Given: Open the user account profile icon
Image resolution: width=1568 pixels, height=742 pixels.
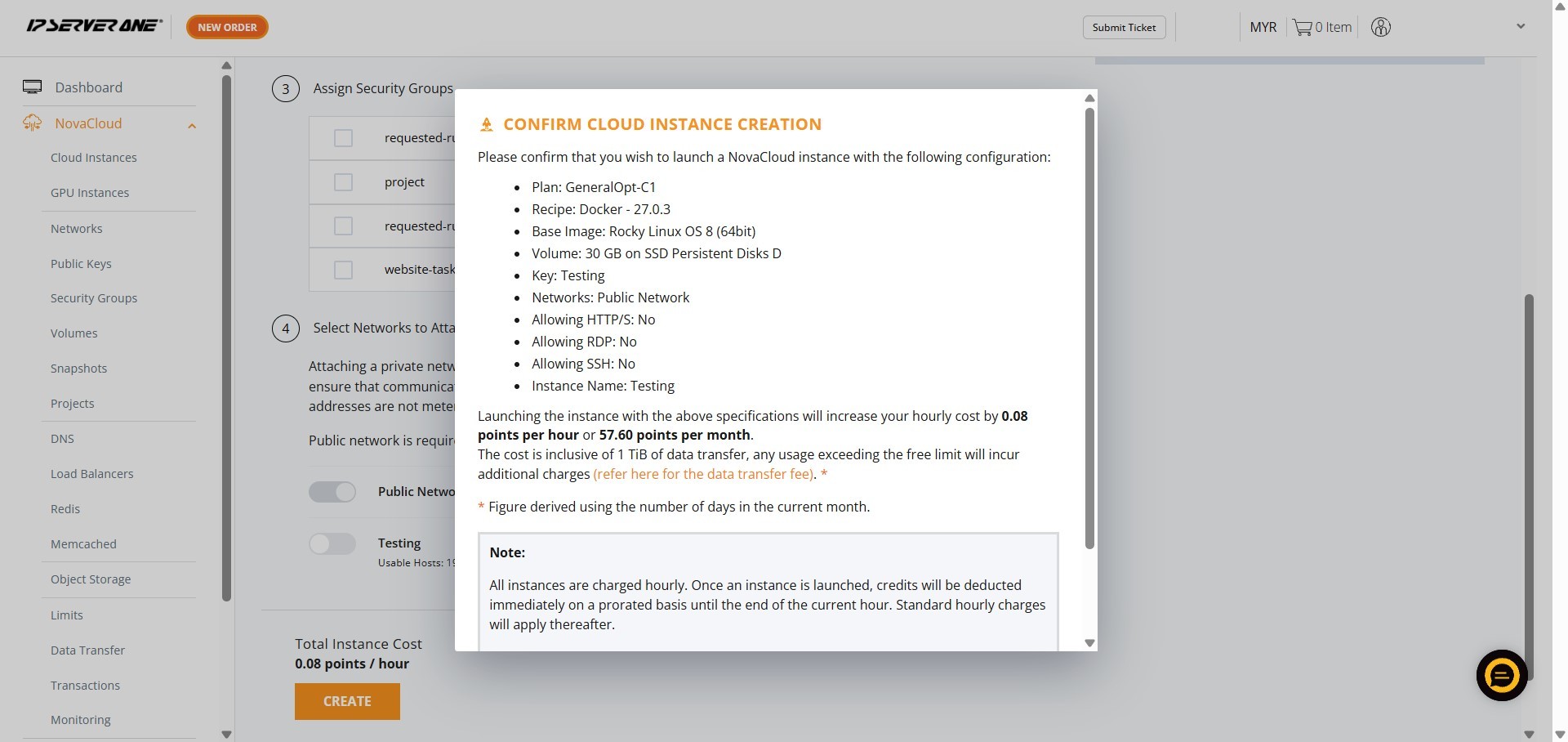Looking at the screenshot, I should click(1380, 28).
